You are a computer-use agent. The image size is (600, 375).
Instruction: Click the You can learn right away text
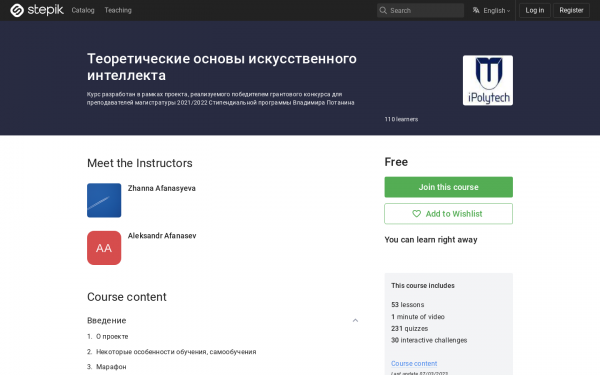[431, 240]
